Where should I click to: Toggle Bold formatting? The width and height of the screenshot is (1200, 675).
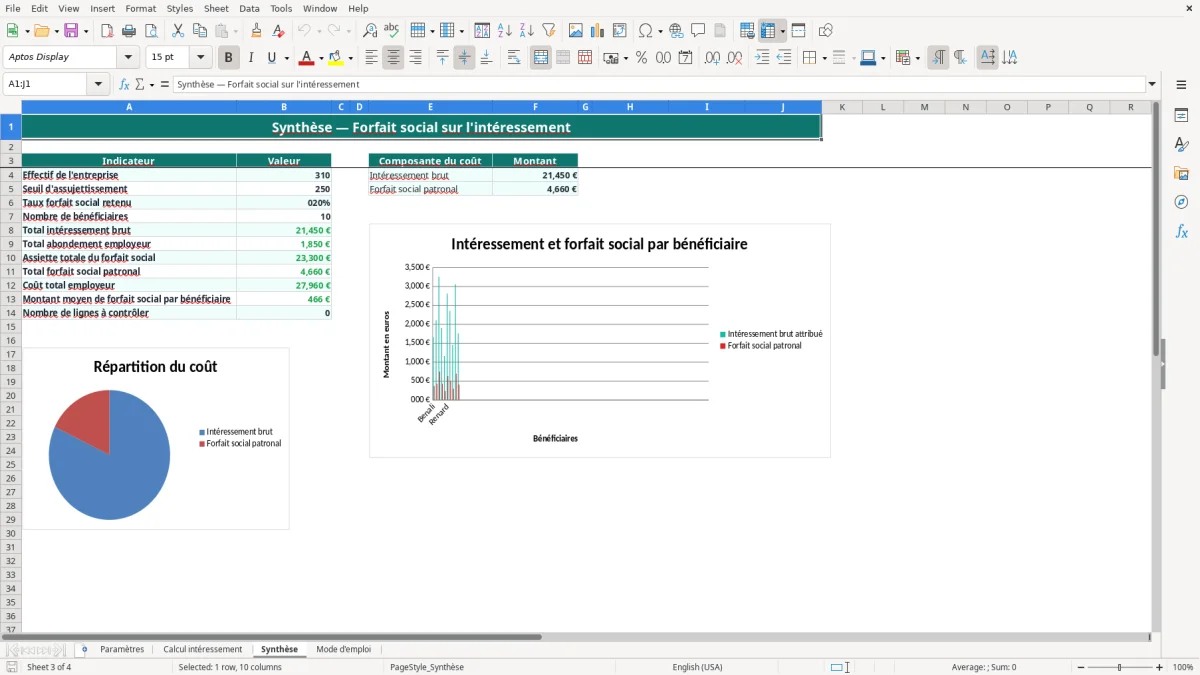(229, 58)
